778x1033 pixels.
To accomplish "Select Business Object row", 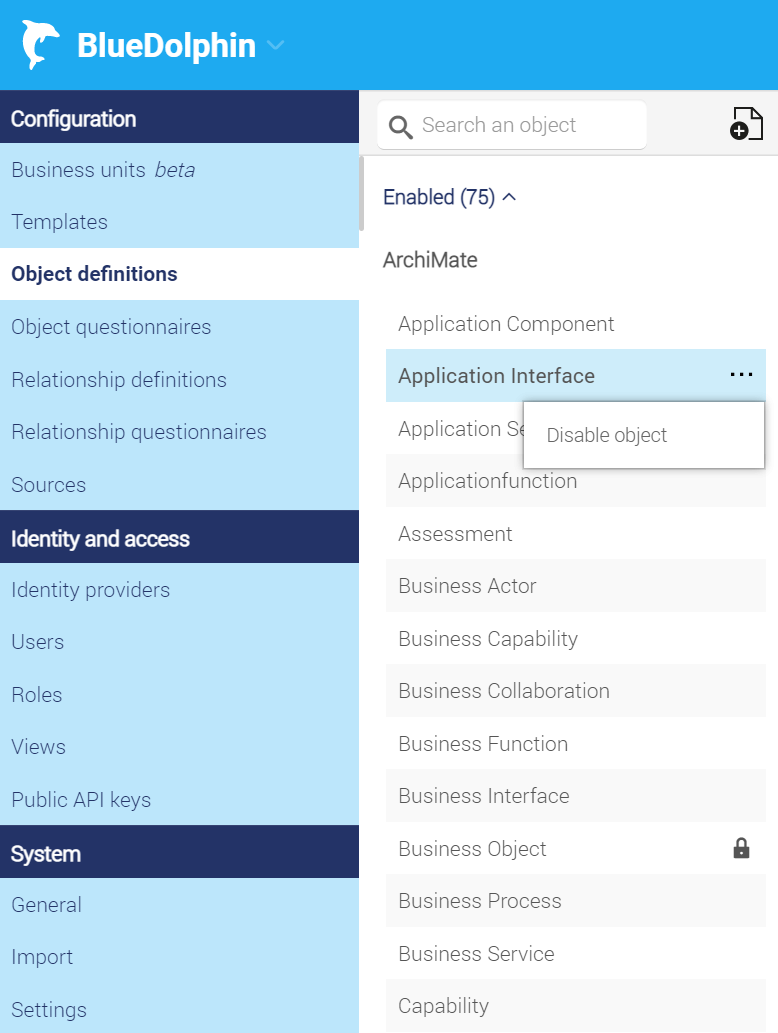I will coord(575,848).
